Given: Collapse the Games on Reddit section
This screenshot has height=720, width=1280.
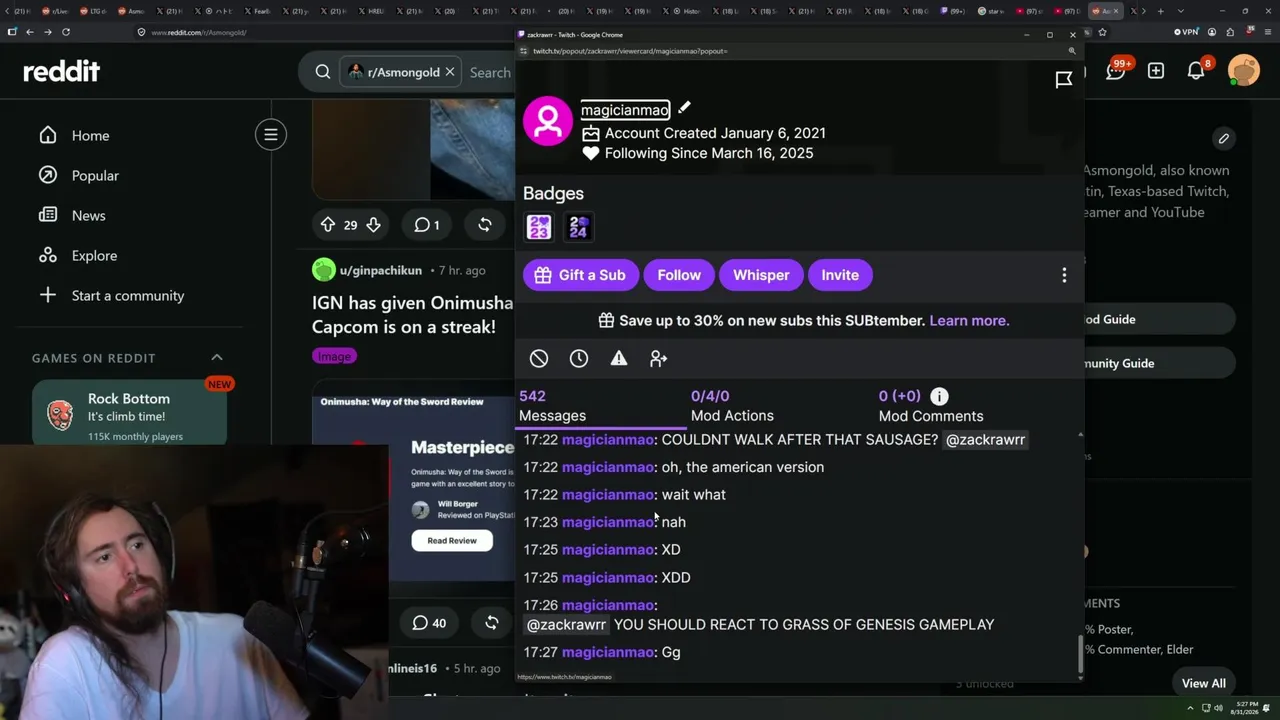Looking at the screenshot, I should [x=217, y=357].
